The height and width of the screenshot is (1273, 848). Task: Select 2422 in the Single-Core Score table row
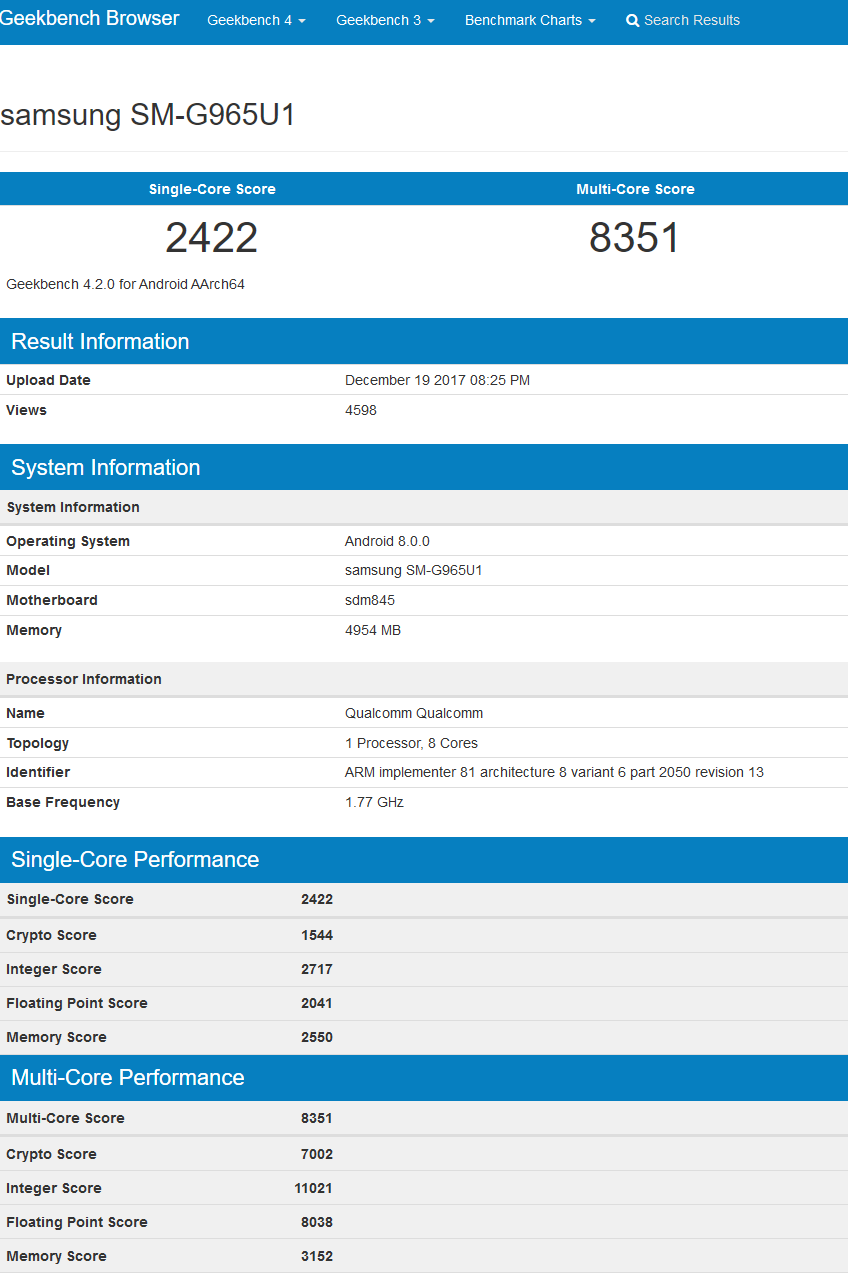317,899
